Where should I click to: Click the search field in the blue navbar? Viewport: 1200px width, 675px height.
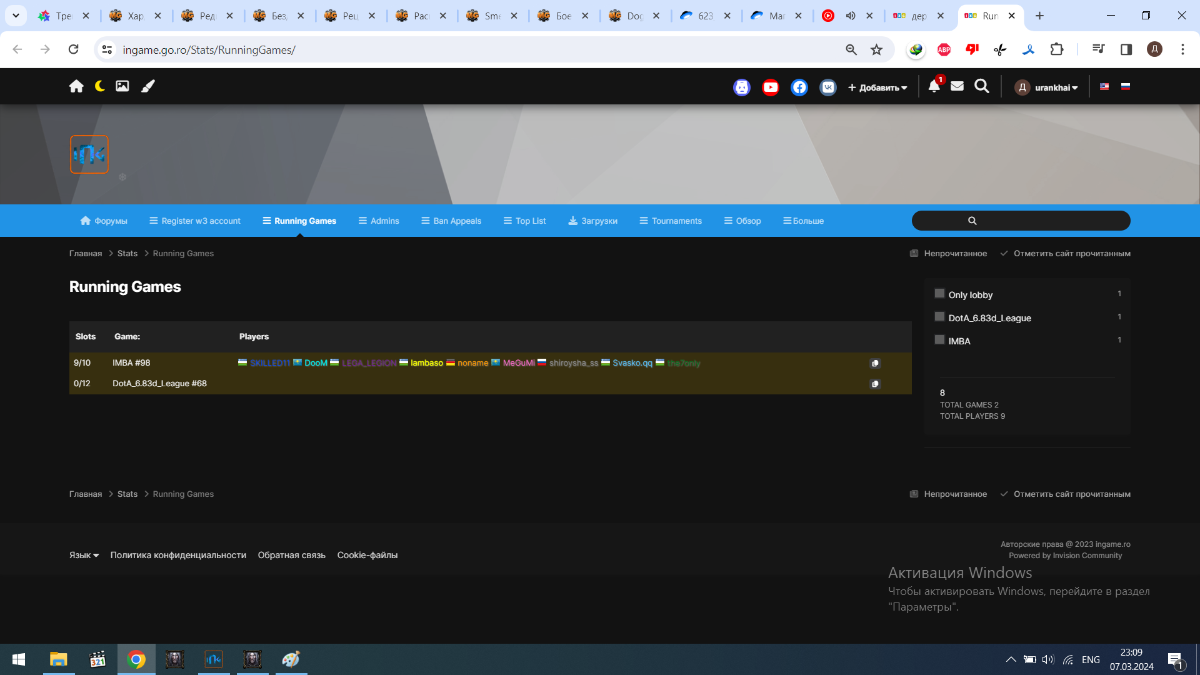(x=1021, y=221)
